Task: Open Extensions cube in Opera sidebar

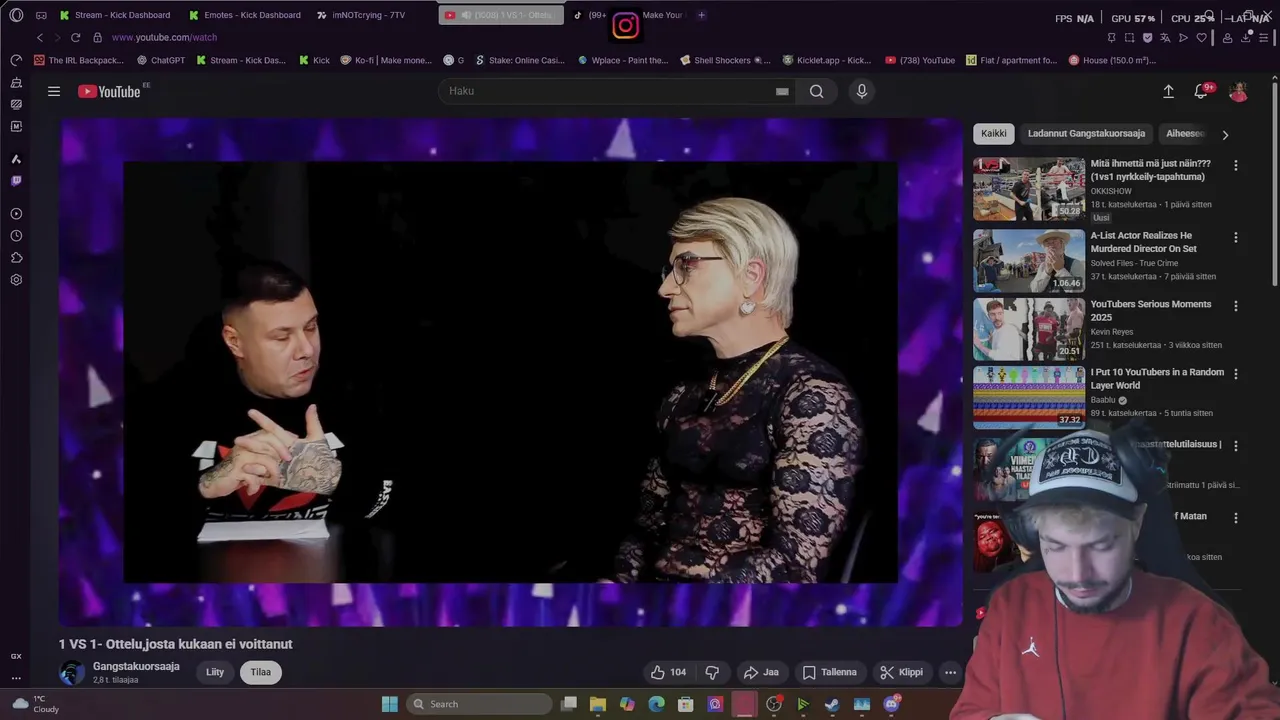Action: pos(16,258)
